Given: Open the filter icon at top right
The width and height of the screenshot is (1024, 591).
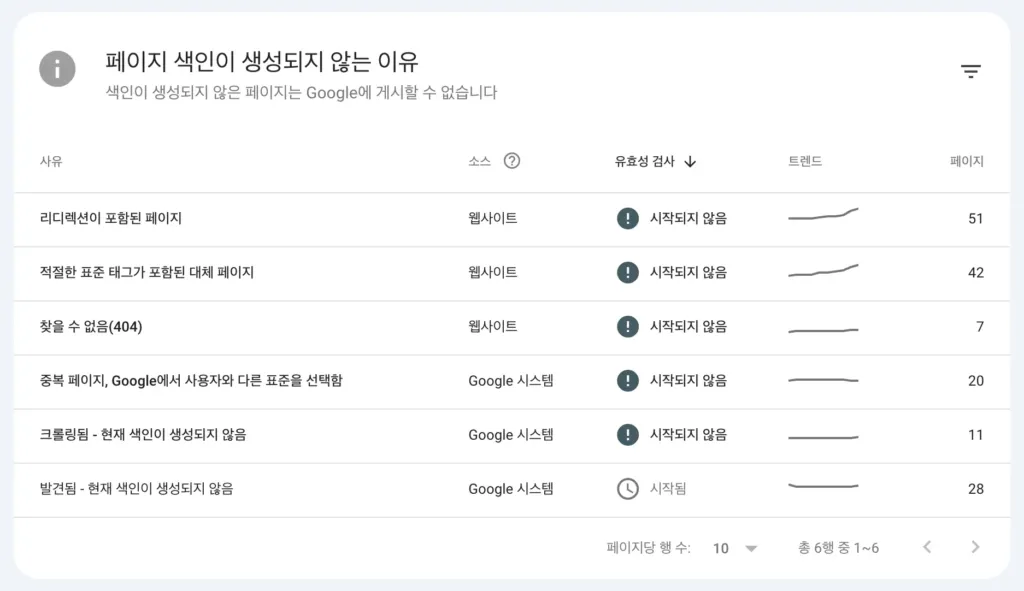Looking at the screenshot, I should [x=970, y=70].
